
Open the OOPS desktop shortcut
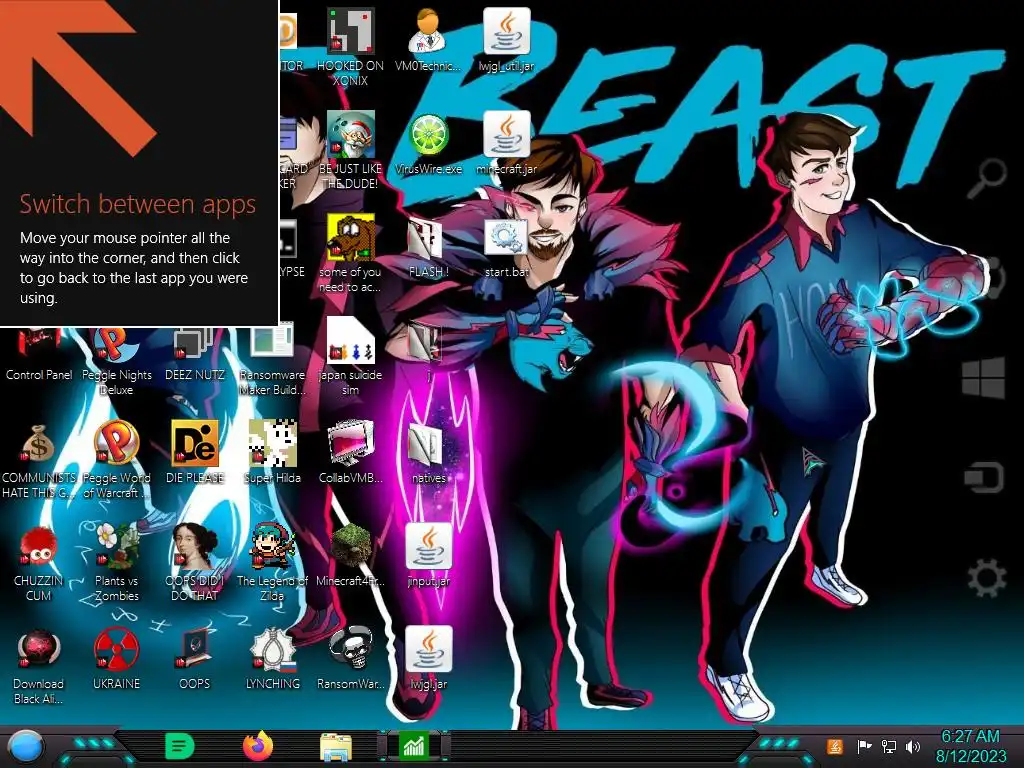(x=195, y=650)
